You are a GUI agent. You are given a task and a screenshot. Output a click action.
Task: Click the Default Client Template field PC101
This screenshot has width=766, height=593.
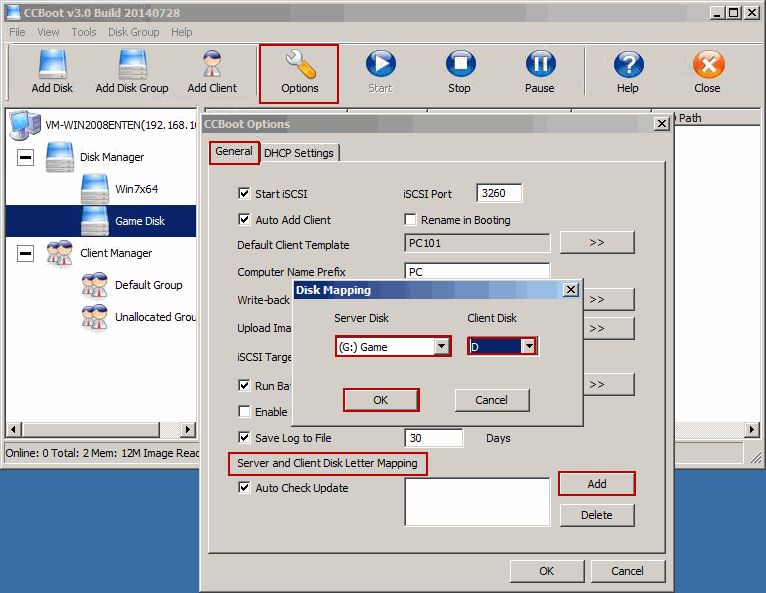(477, 243)
